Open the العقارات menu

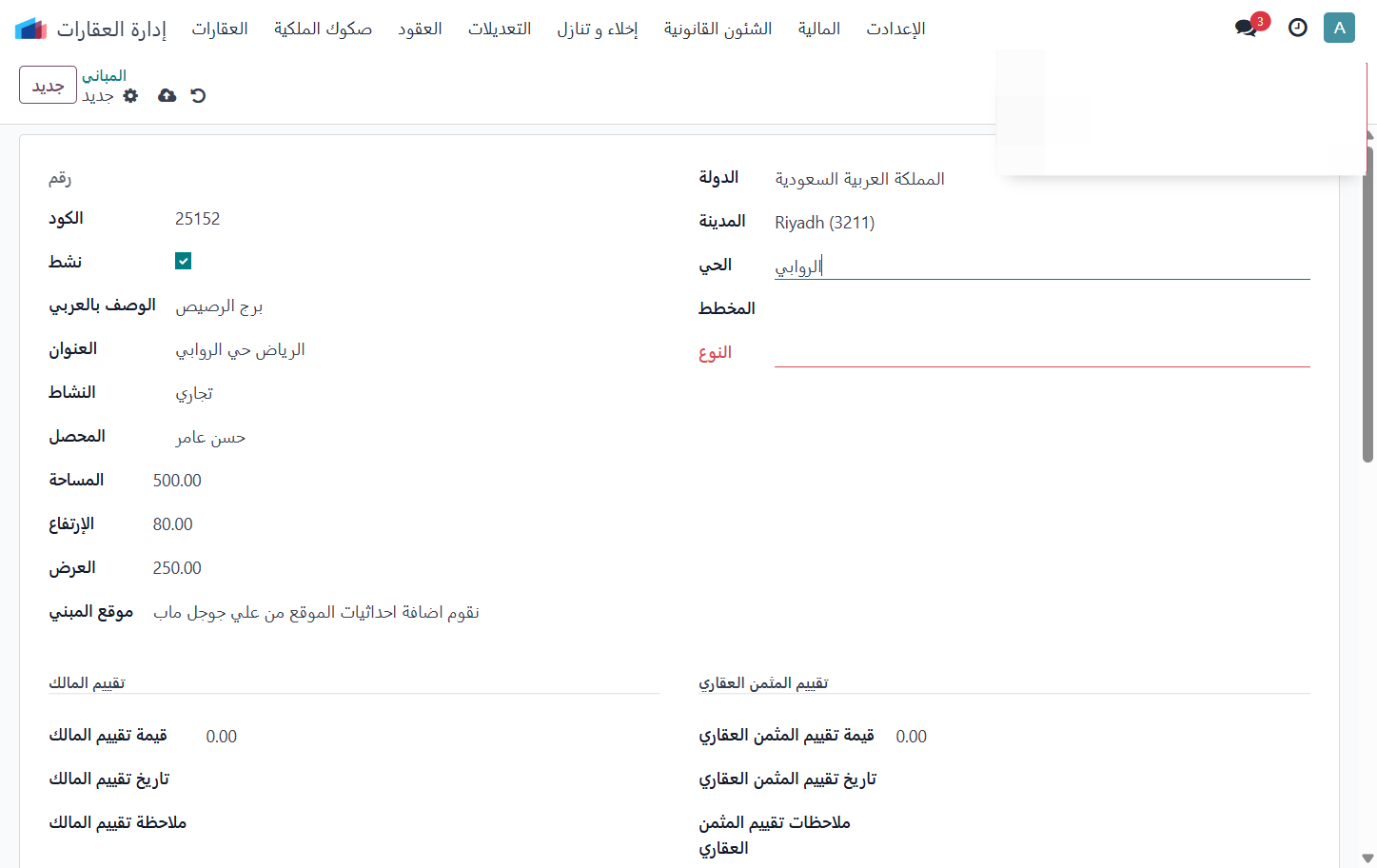[220, 29]
